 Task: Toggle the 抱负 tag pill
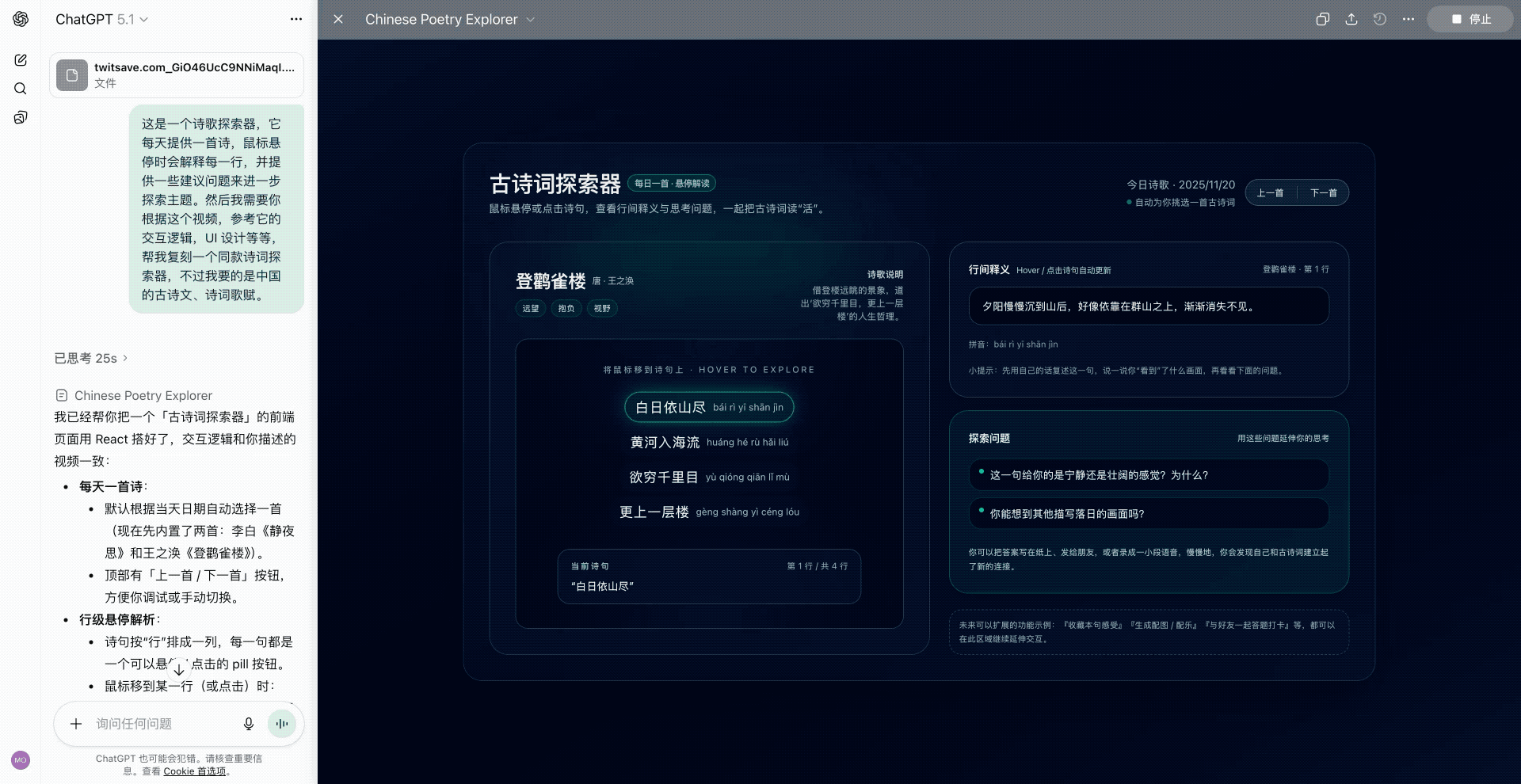(x=566, y=308)
